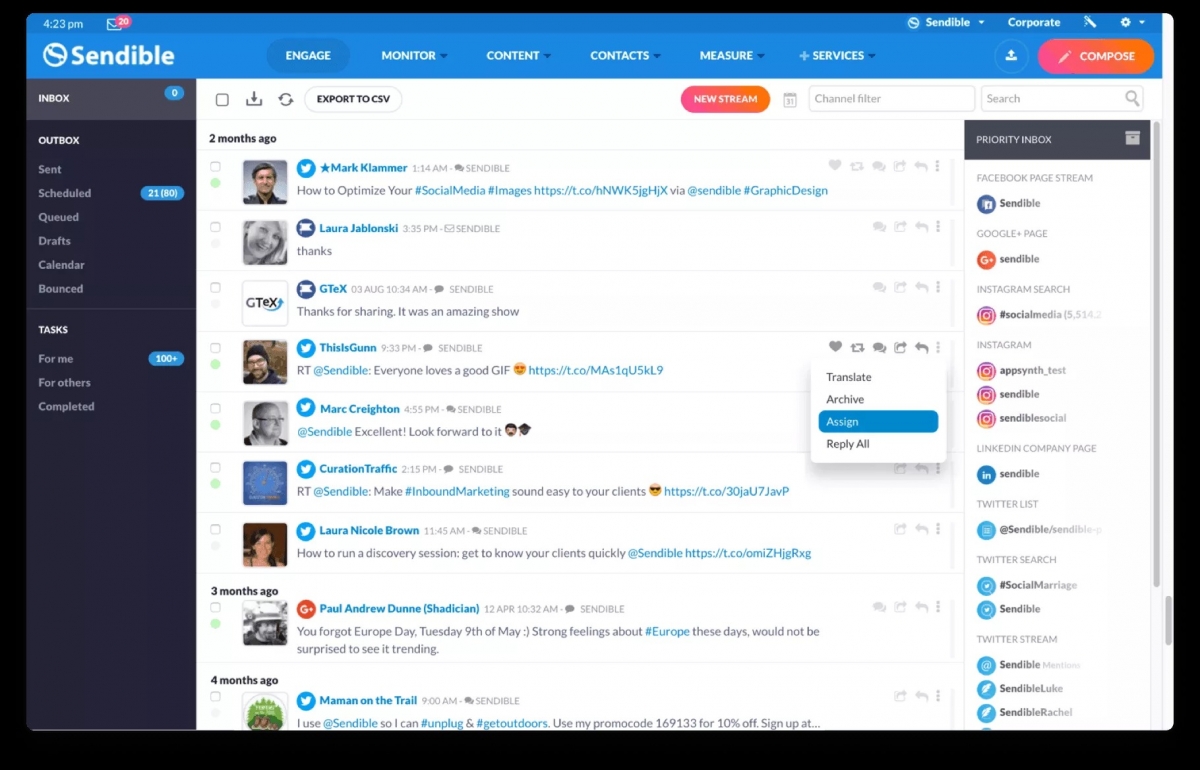Open the archive icon in Priority Inbox header
1200x770 pixels.
point(1132,138)
